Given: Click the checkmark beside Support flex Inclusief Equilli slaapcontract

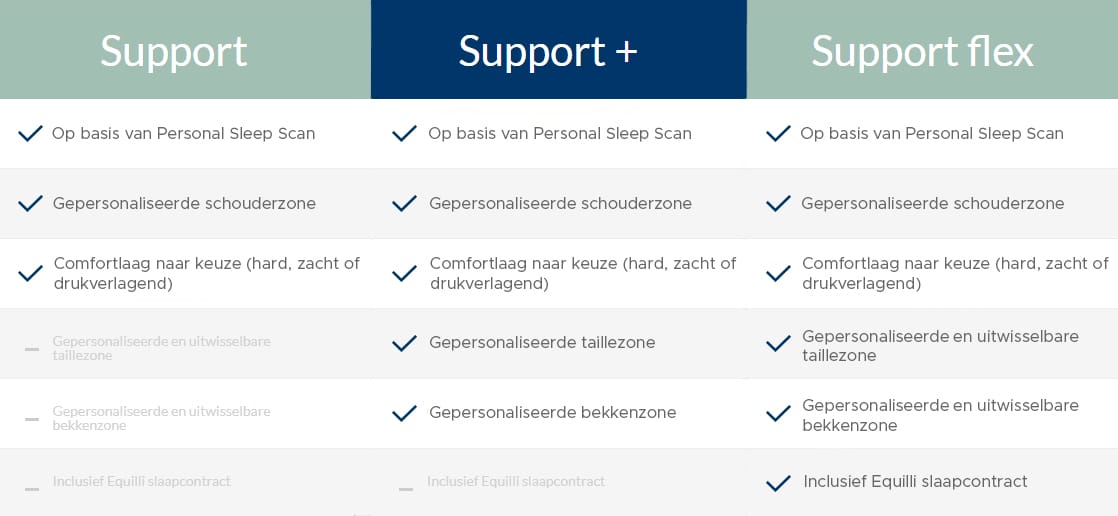Looking at the screenshot, I should tap(778, 483).
